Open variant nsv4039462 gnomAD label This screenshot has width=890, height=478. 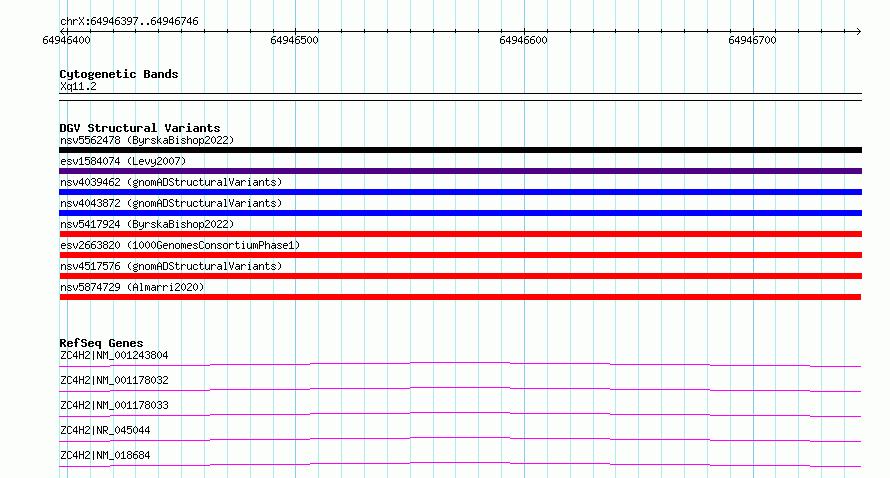[x=171, y=182]
